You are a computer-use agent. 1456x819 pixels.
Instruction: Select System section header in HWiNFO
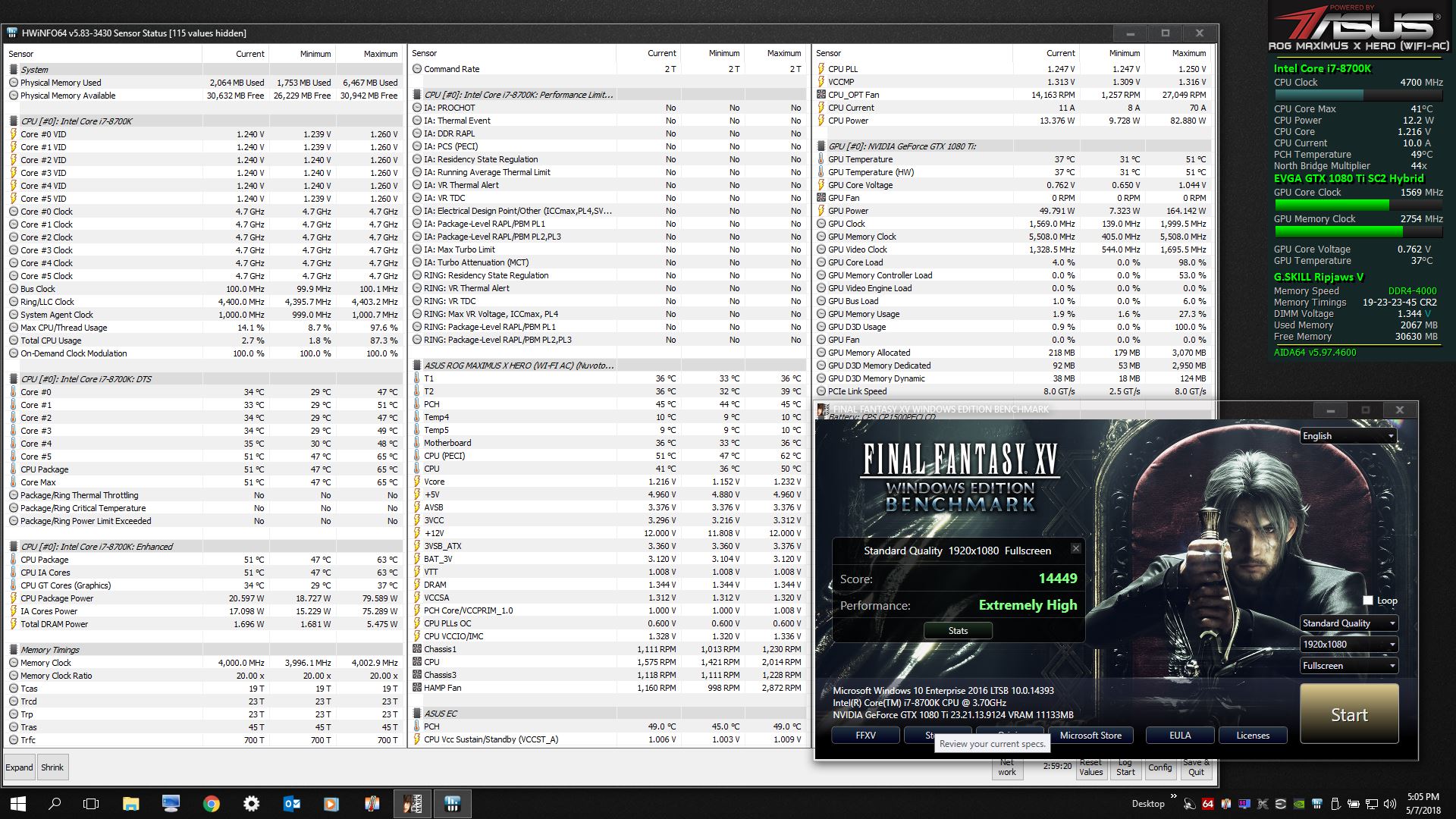pos(203,70)
